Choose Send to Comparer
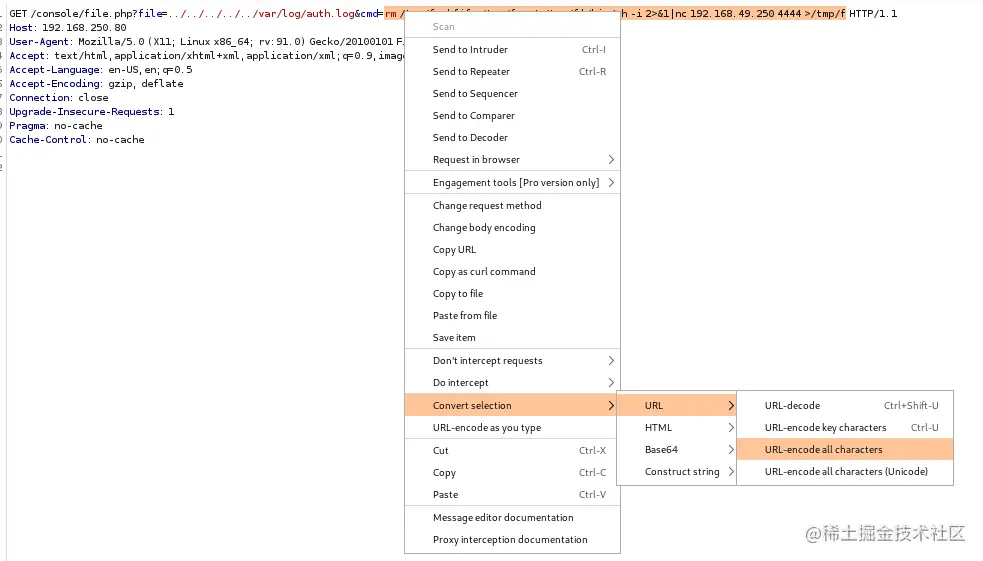 [512, 115]
